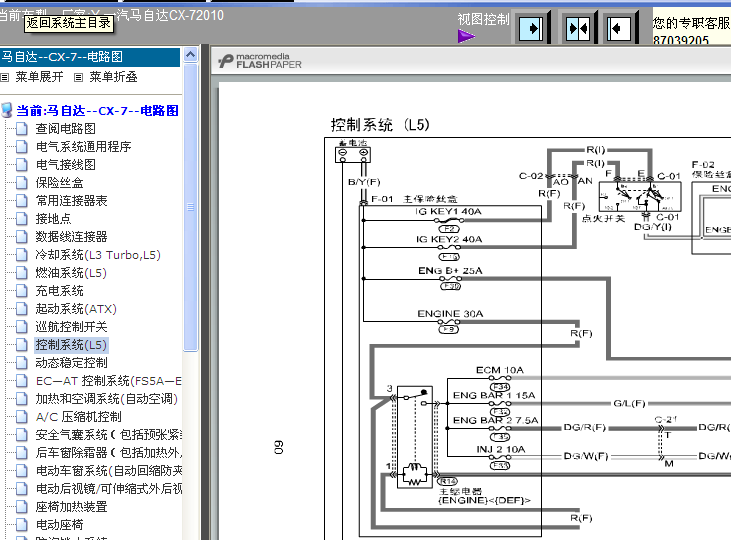The width and height of the screenshot is (731, 540).
Task: Open EC-AT 控制系统(FS5A-E entry
Action: point(109,381)
